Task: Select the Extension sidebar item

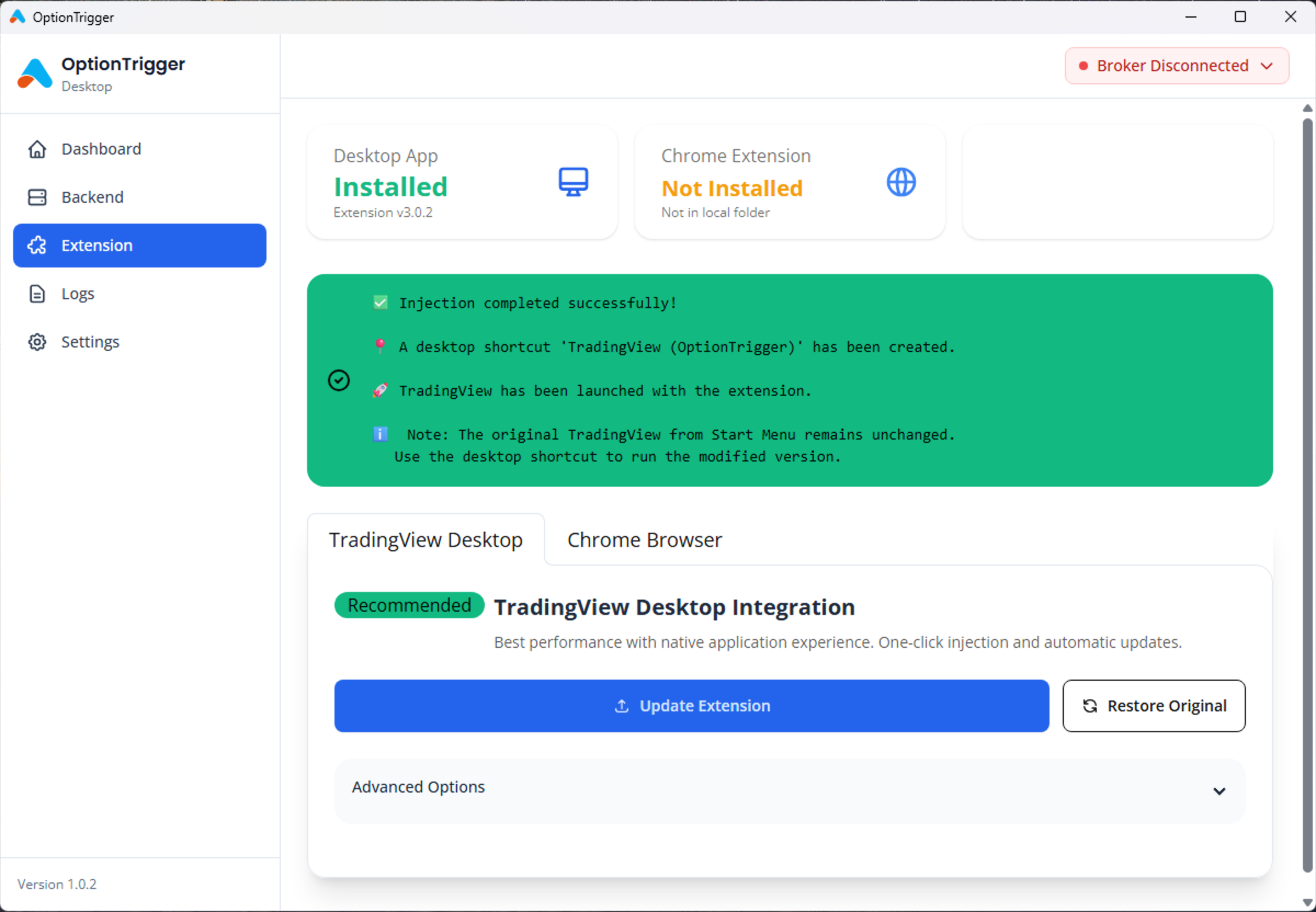Action: [x=139, y=246]
